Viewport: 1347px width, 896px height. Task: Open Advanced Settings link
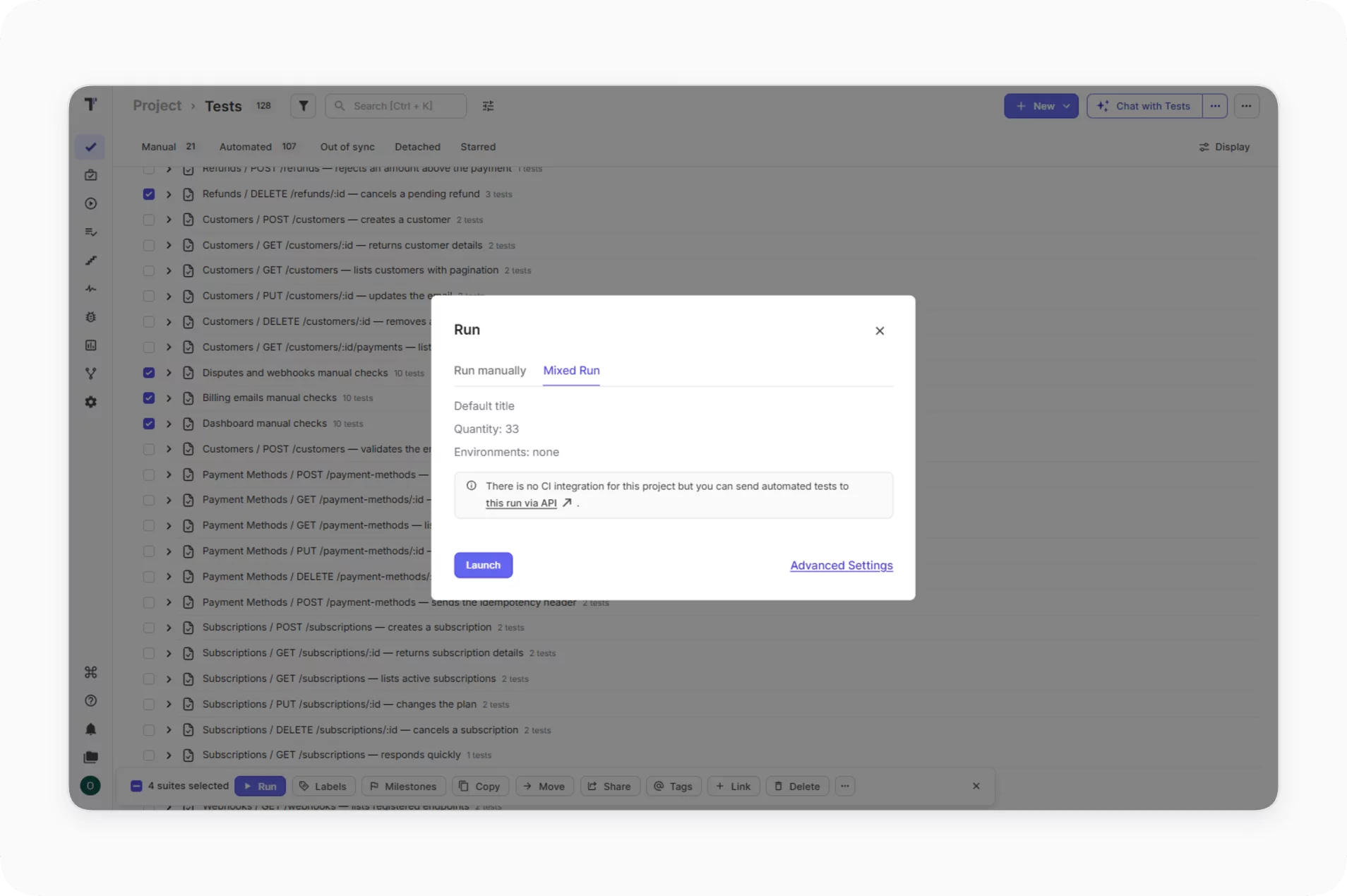pos(841,566)
